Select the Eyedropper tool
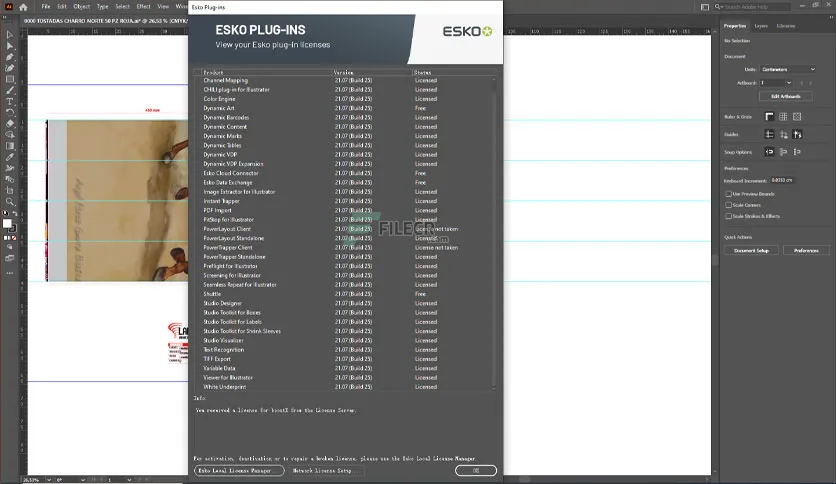This screenshot has height=484, width=836. 10,157
